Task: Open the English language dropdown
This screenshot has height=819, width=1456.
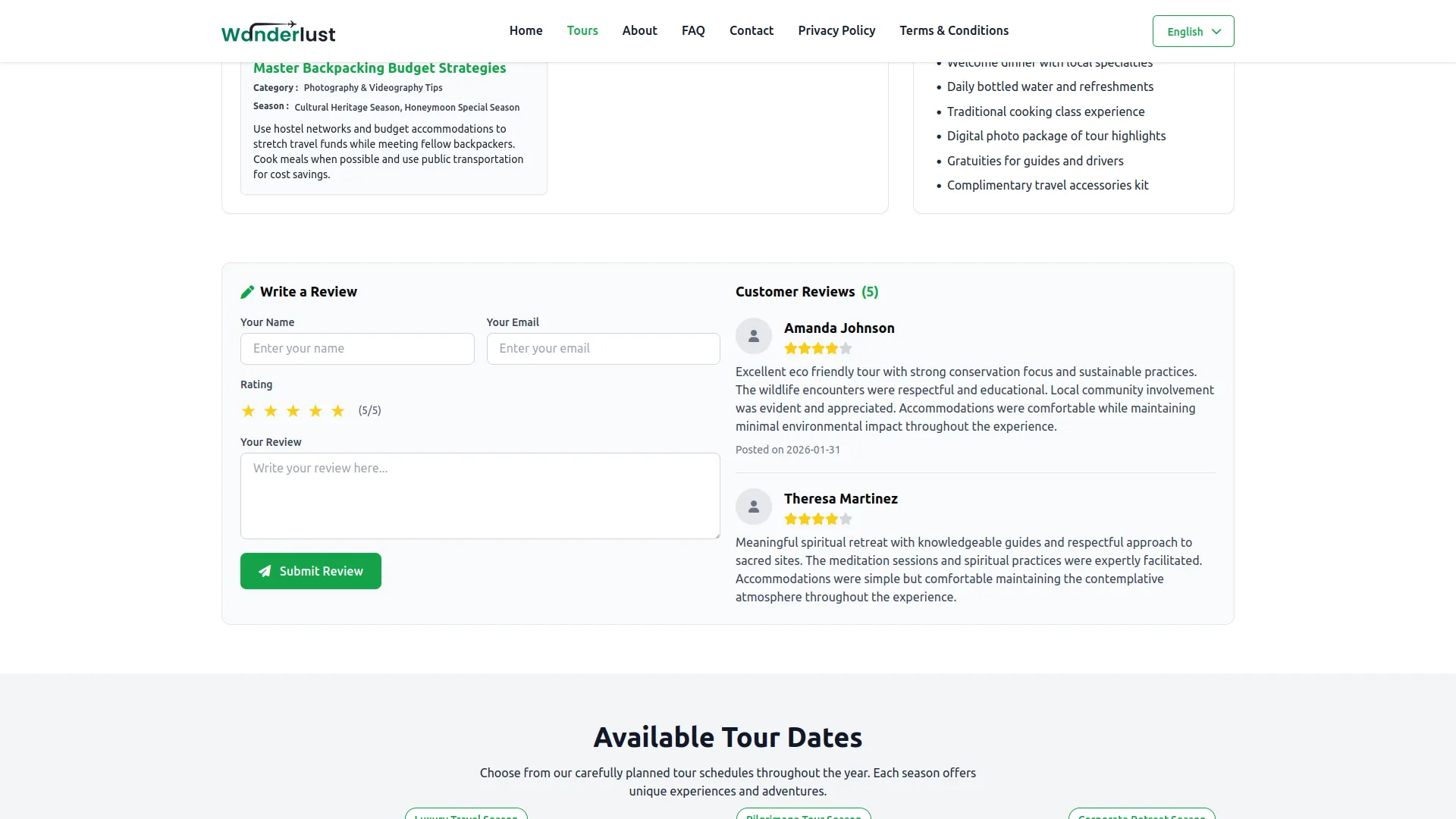Action: pyautogui.click(x=1193, y=31)
